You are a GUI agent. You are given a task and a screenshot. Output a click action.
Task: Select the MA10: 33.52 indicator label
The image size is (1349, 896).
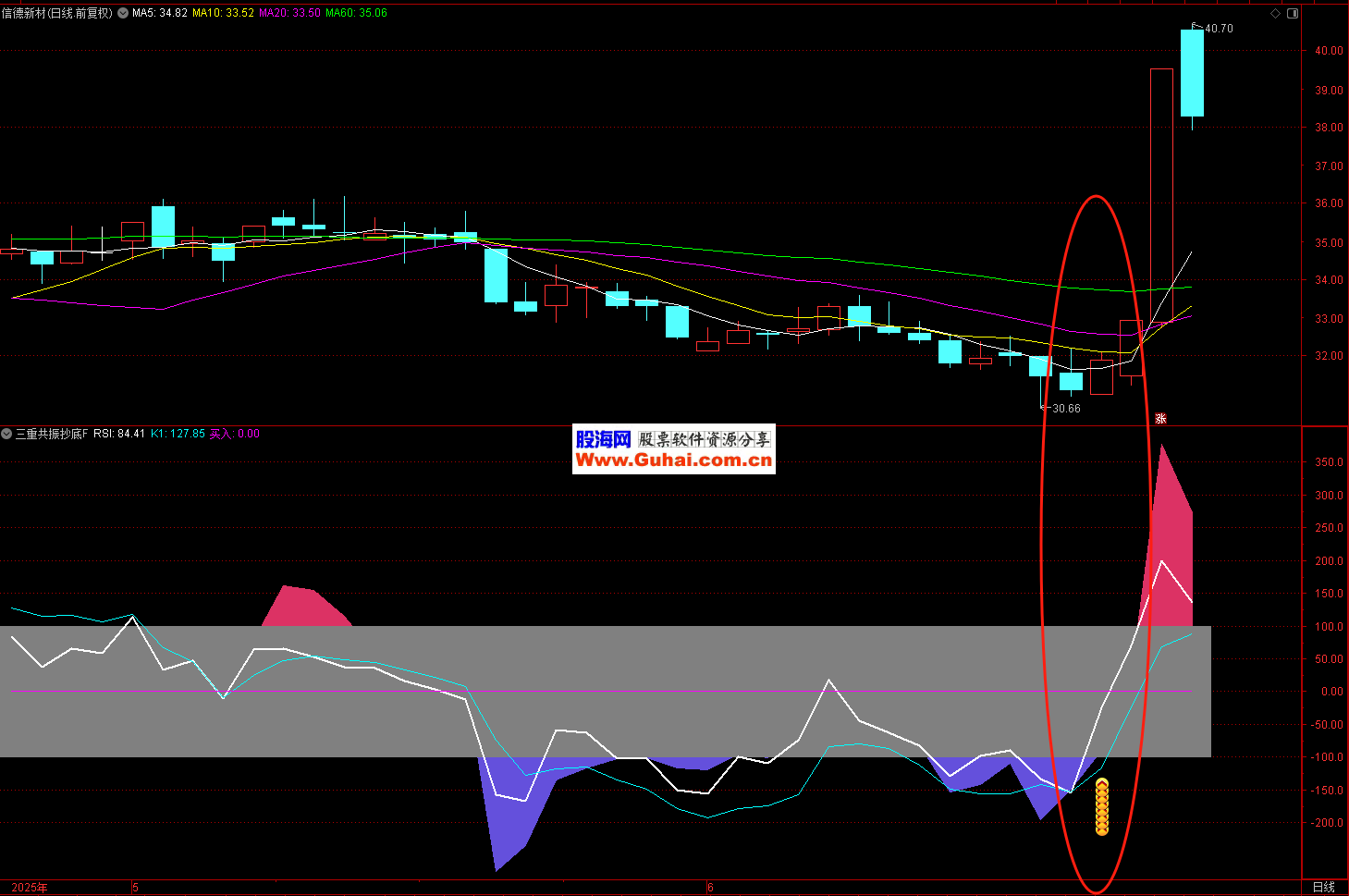point(223,13)
